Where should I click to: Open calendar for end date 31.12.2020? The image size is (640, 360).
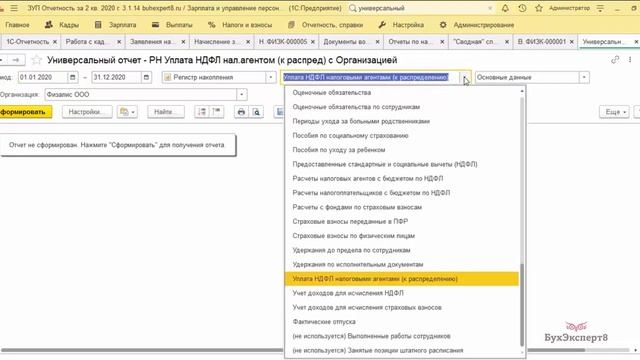146,77
